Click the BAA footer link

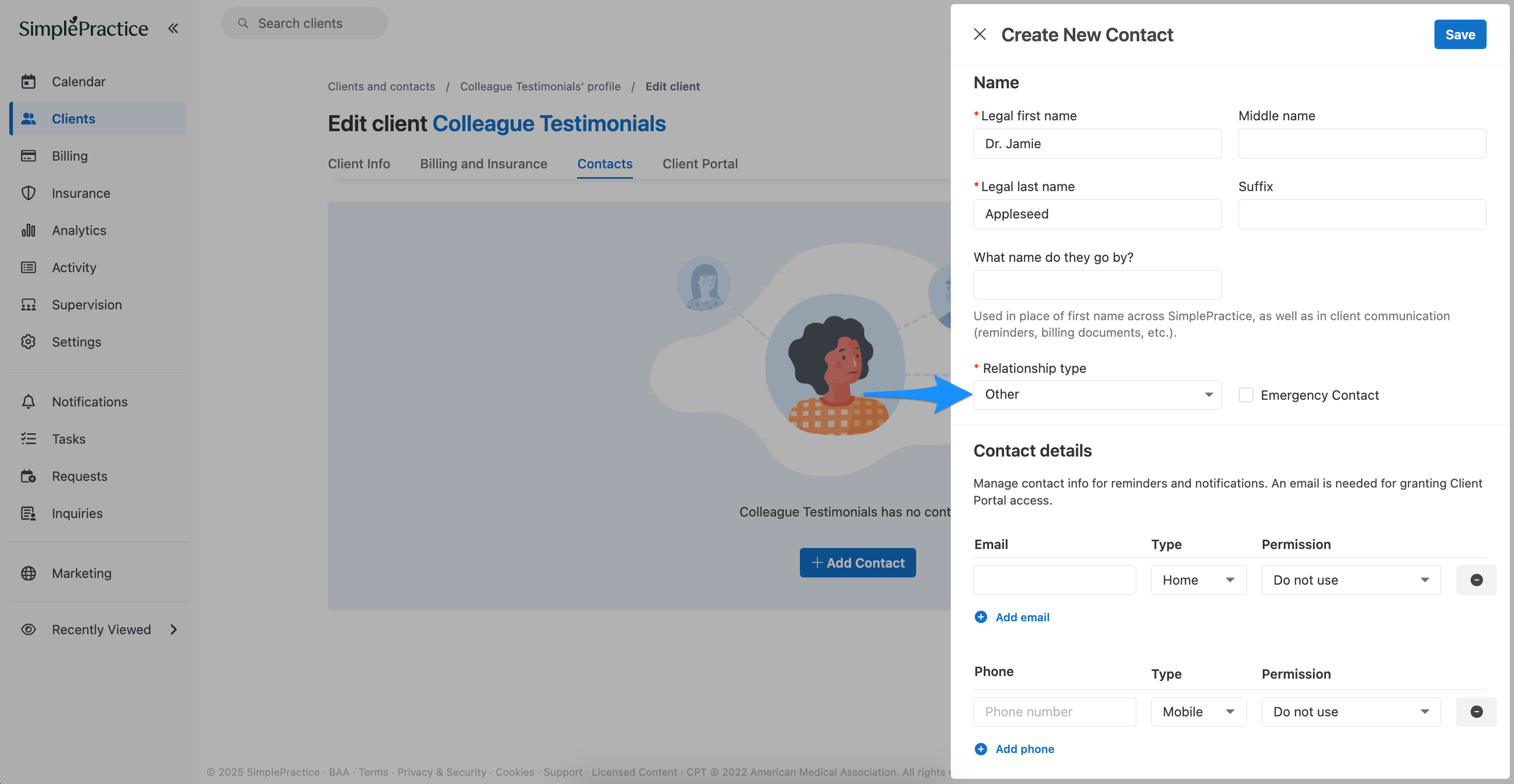338,772
